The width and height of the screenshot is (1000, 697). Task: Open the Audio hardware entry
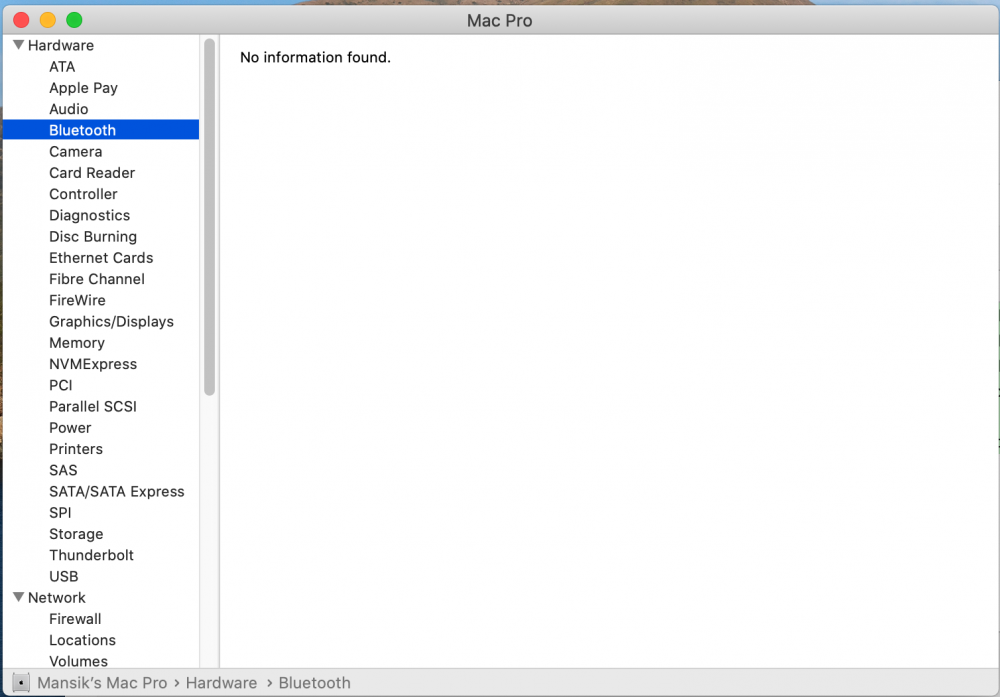pos(68,109)
